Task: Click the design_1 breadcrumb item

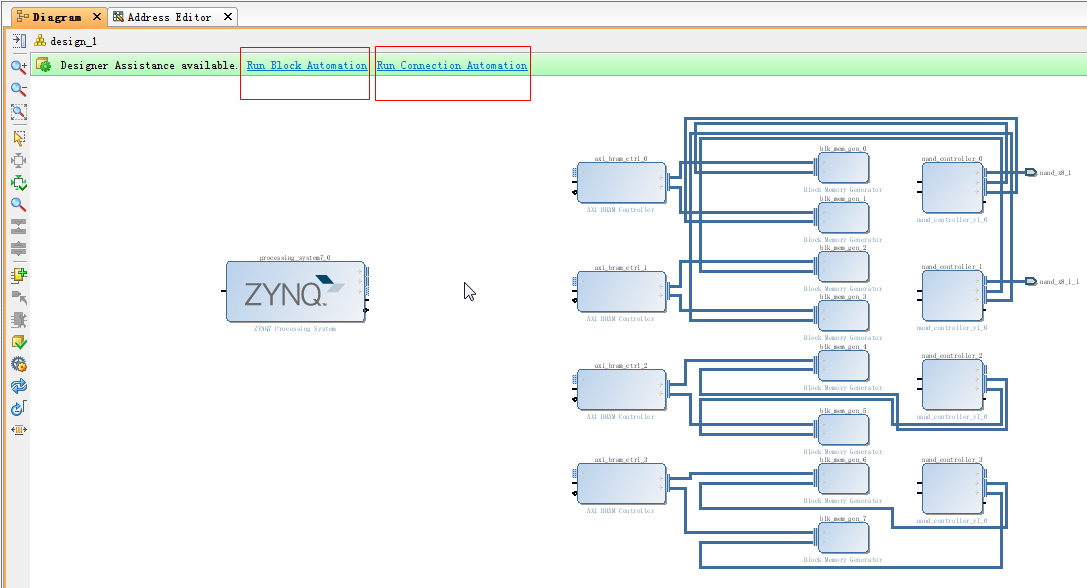Action: coord(72,41)
